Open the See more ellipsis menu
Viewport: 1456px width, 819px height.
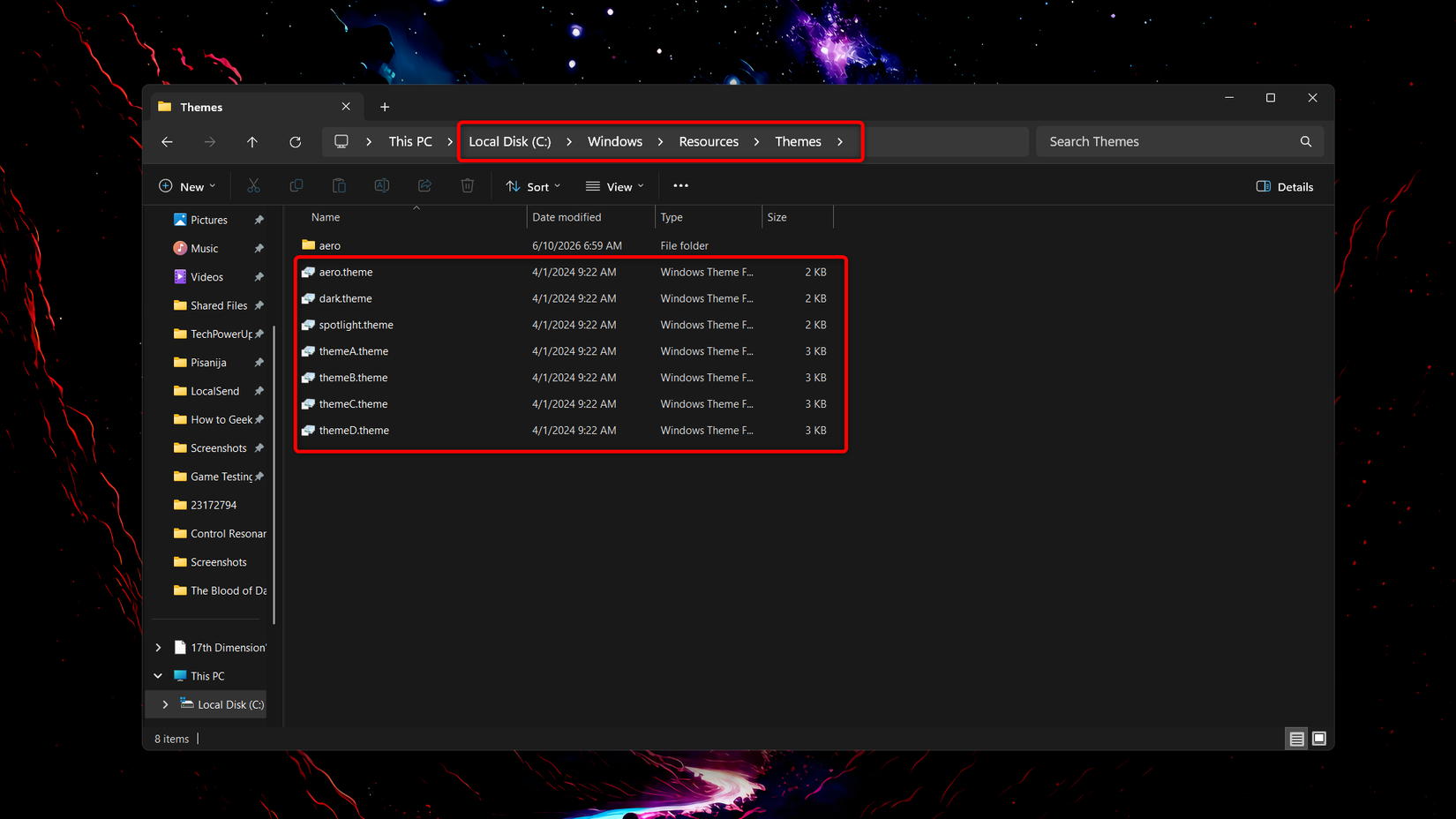coord(680,186)
